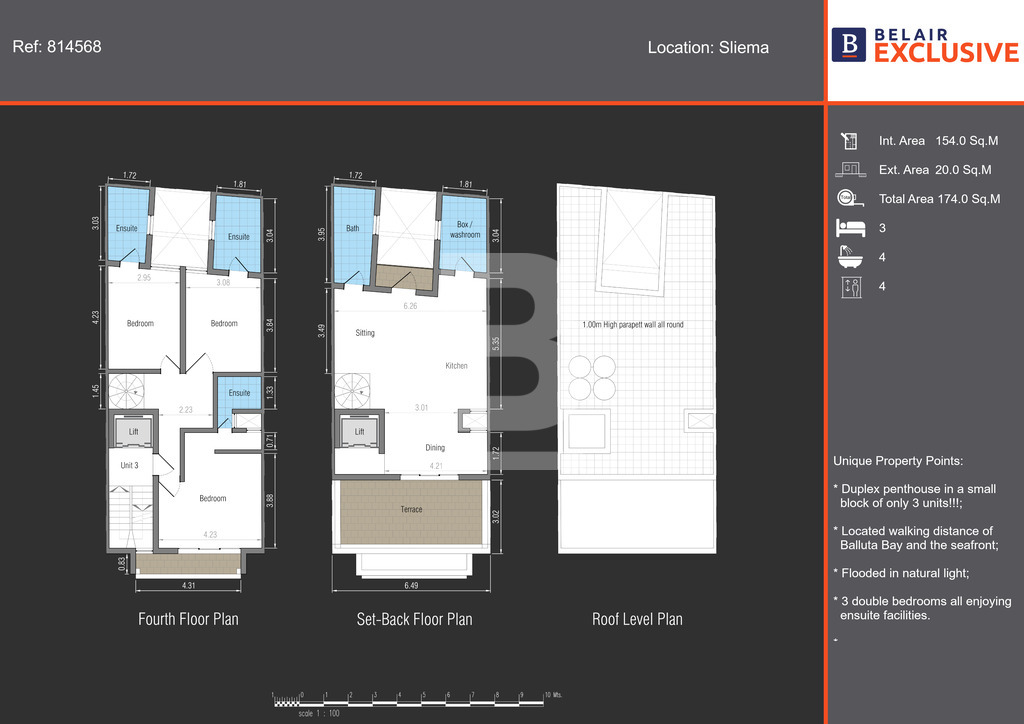Viewport: 1024px width, 724px height.
Task: Click the Kitchen label in the floor plan
Action: [456, 366]
